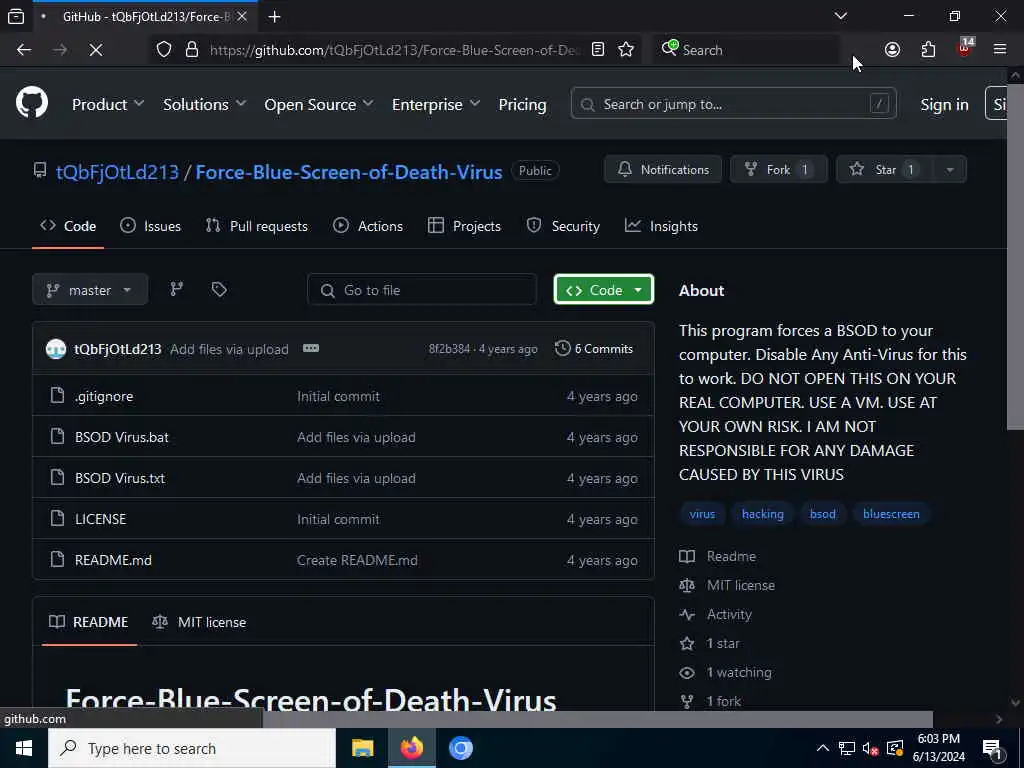The width and height of the screenshot is (1024, 768).
Task: Open star lists dropdown arrow
Action: tap(950, 170)
